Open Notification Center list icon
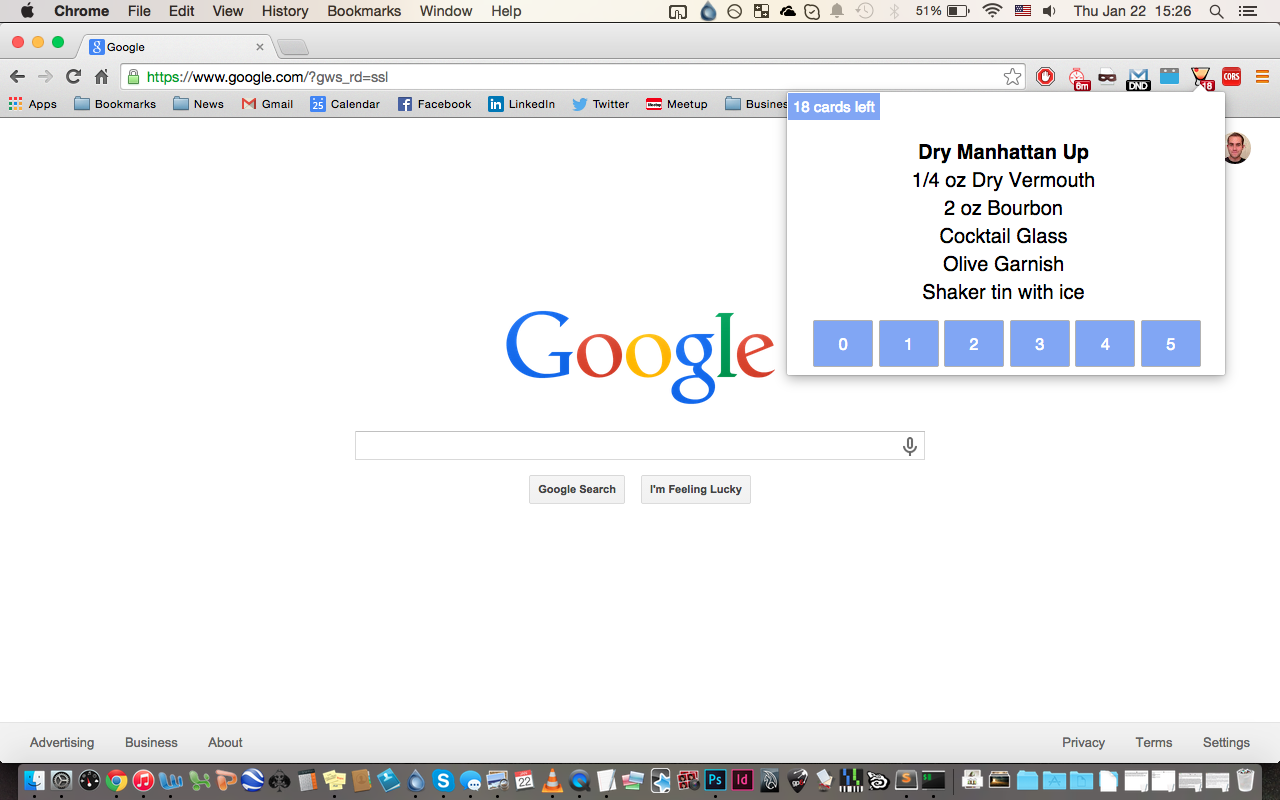The height and width of the screenshot is (800, 1280). point(1250,11)
